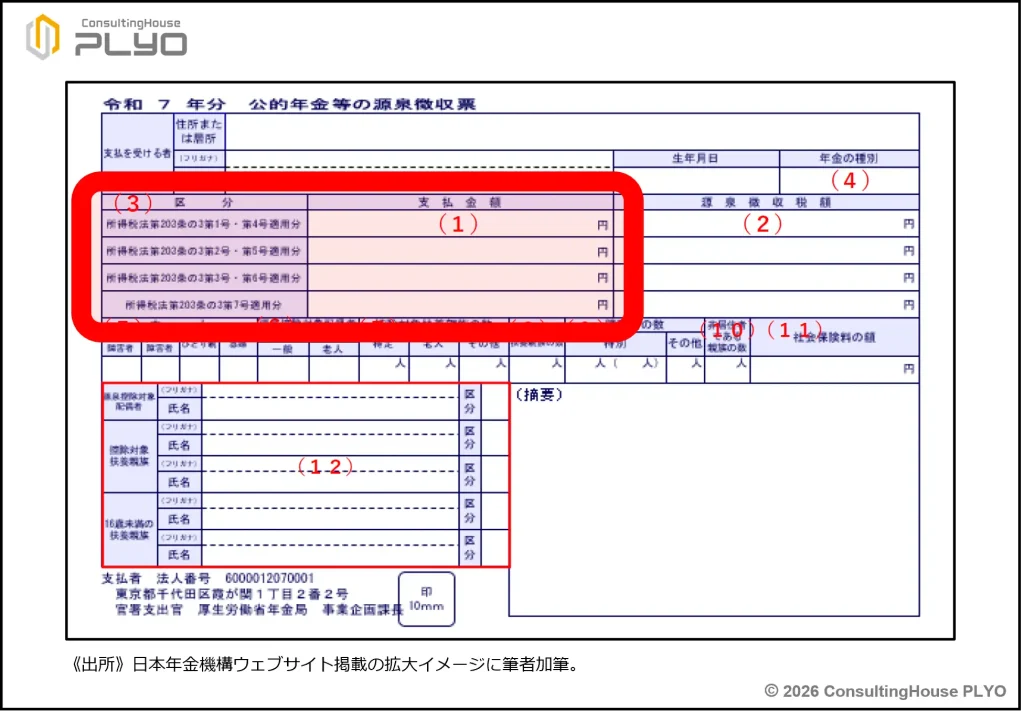
Task: Select the 第2号・第5号適用分 row label
Action: coord(204,251)
